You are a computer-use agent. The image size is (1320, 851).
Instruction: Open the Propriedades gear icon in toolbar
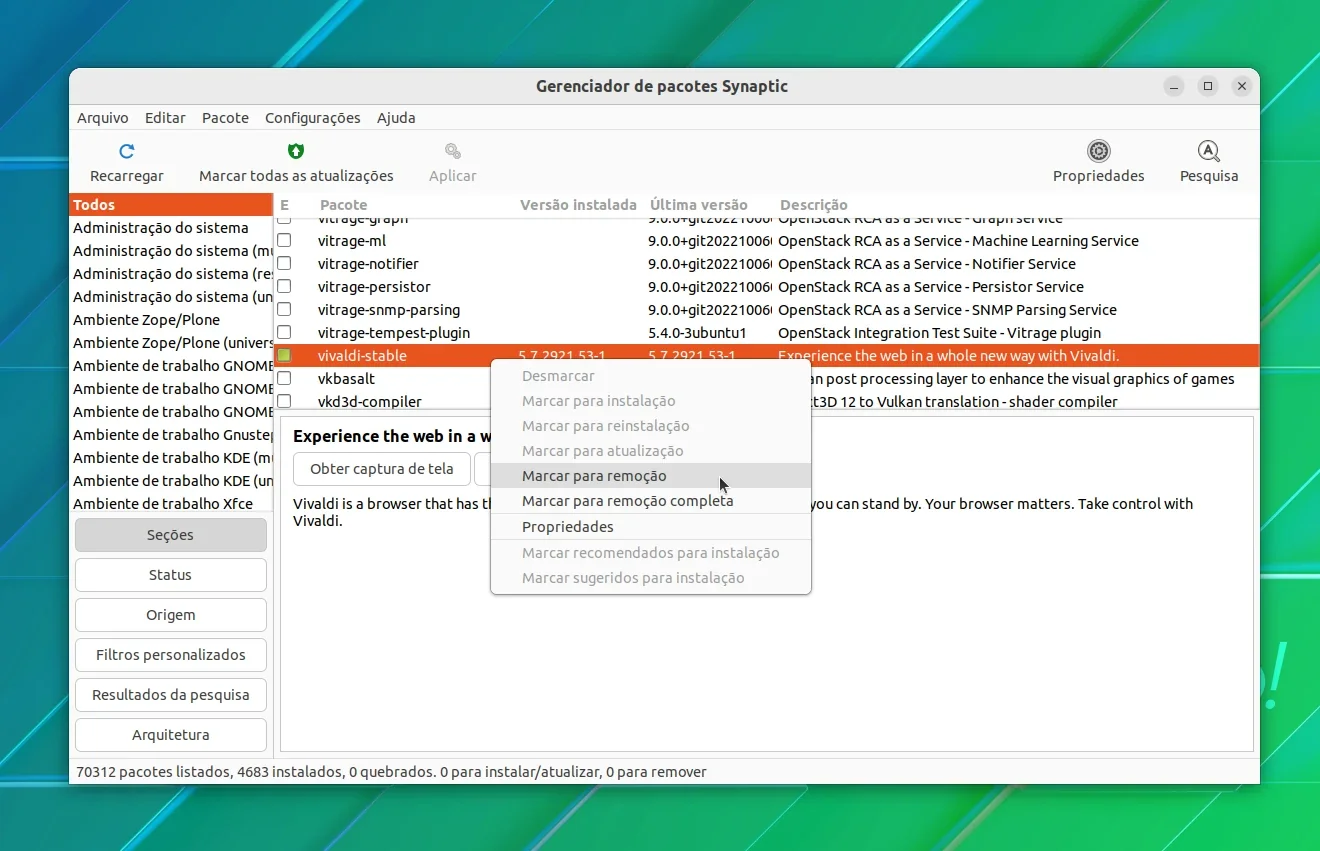1099,151
